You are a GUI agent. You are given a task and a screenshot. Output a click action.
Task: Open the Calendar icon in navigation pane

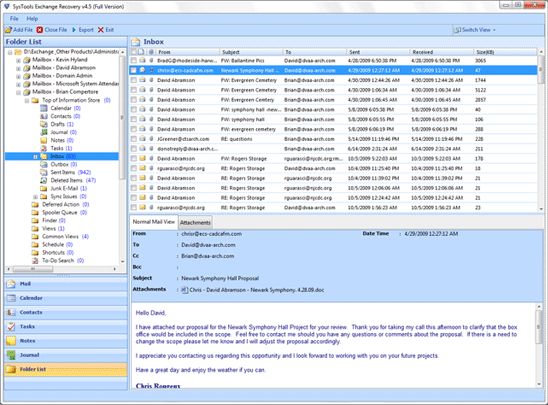[12, 298]
